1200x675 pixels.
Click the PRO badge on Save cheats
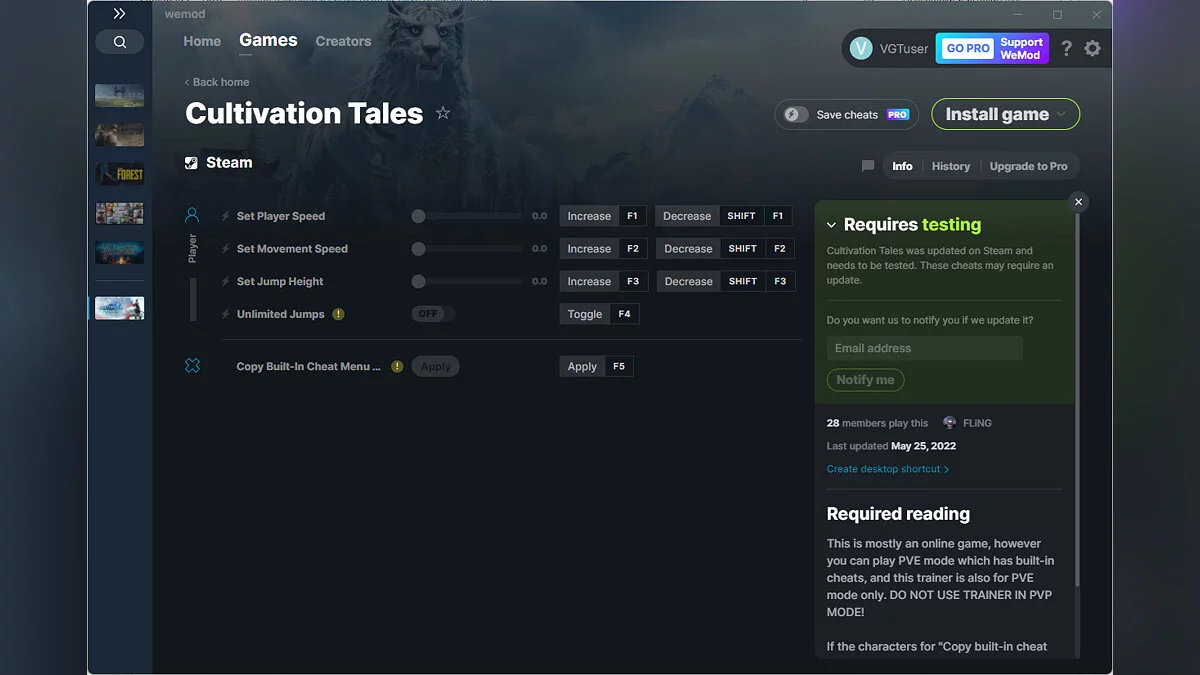(x=898, y=115)
